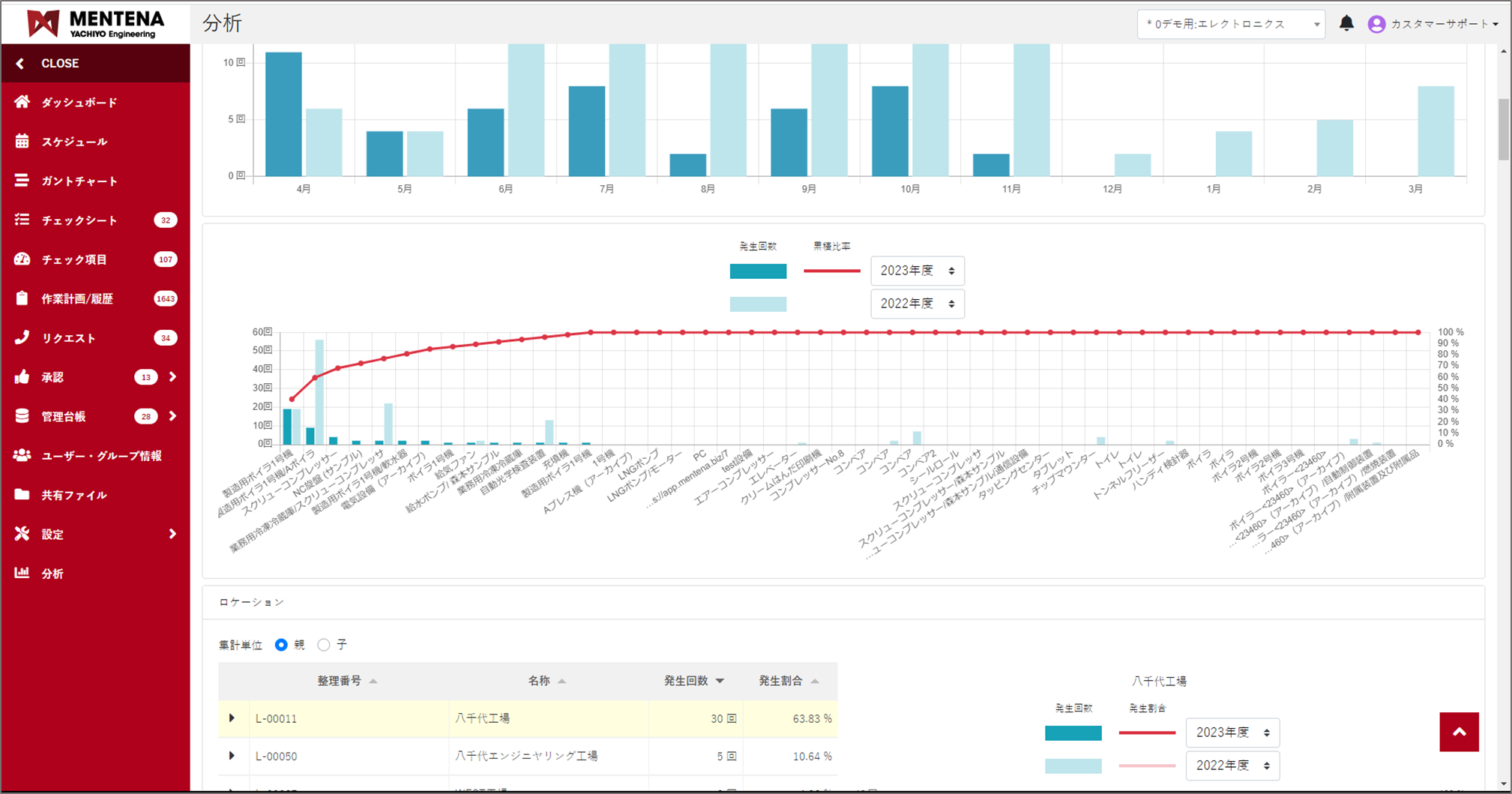The height and width of the screenshot is (794, 1512).
Task: Select the 子 aggregation radio button
Action: coord(324,645)
